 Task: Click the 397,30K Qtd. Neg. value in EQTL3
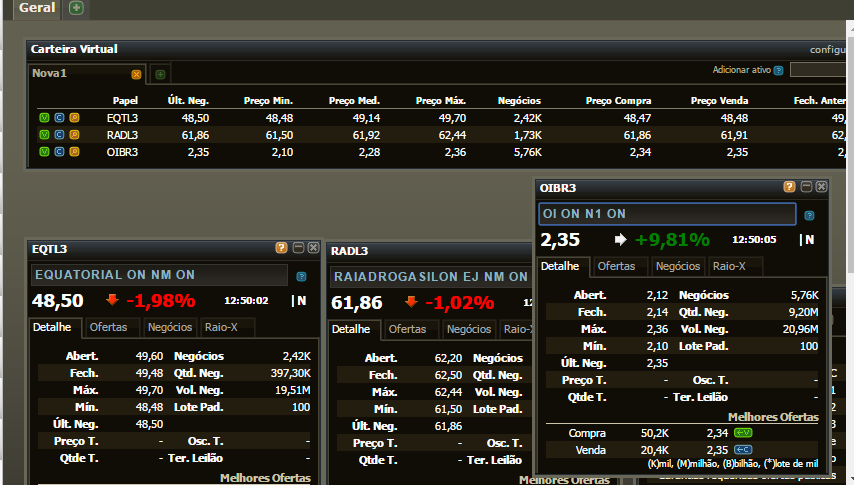(290, 373)
